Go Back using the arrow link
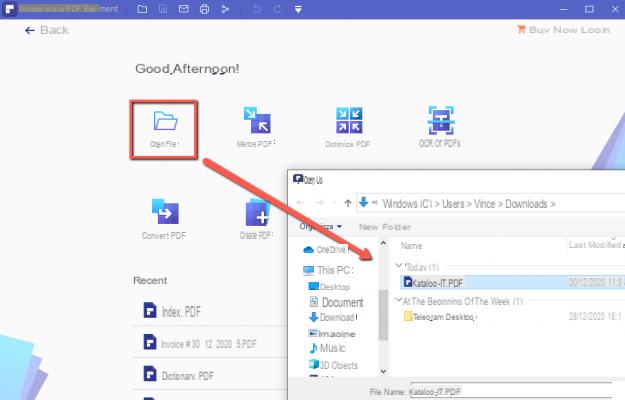This screenshot has height=400, width=625. (x=46, y=30)
